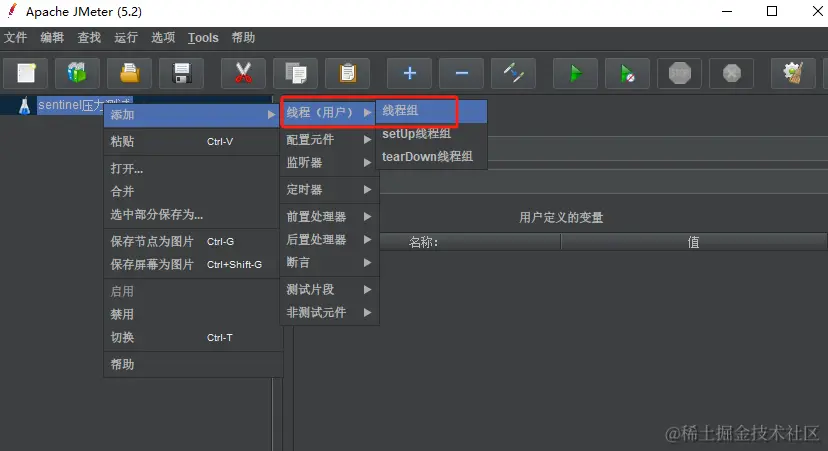Expand the 配置元件 submenu

[330, 139]
